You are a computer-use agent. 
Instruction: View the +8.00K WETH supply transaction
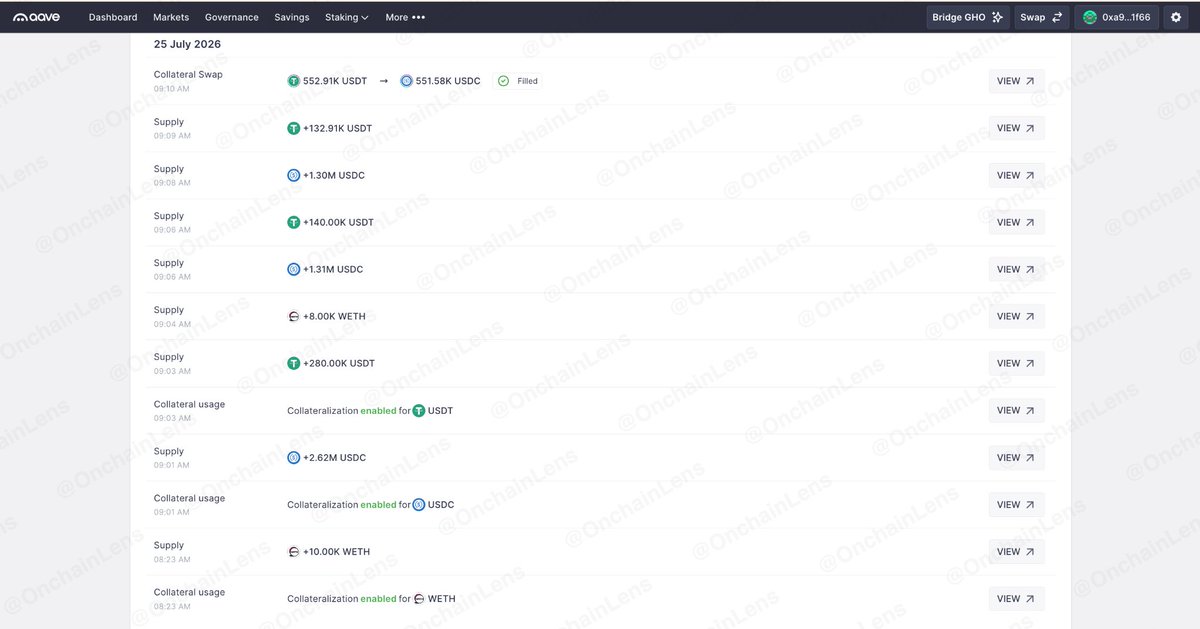pyautogui.click(x=1016, y=316)
